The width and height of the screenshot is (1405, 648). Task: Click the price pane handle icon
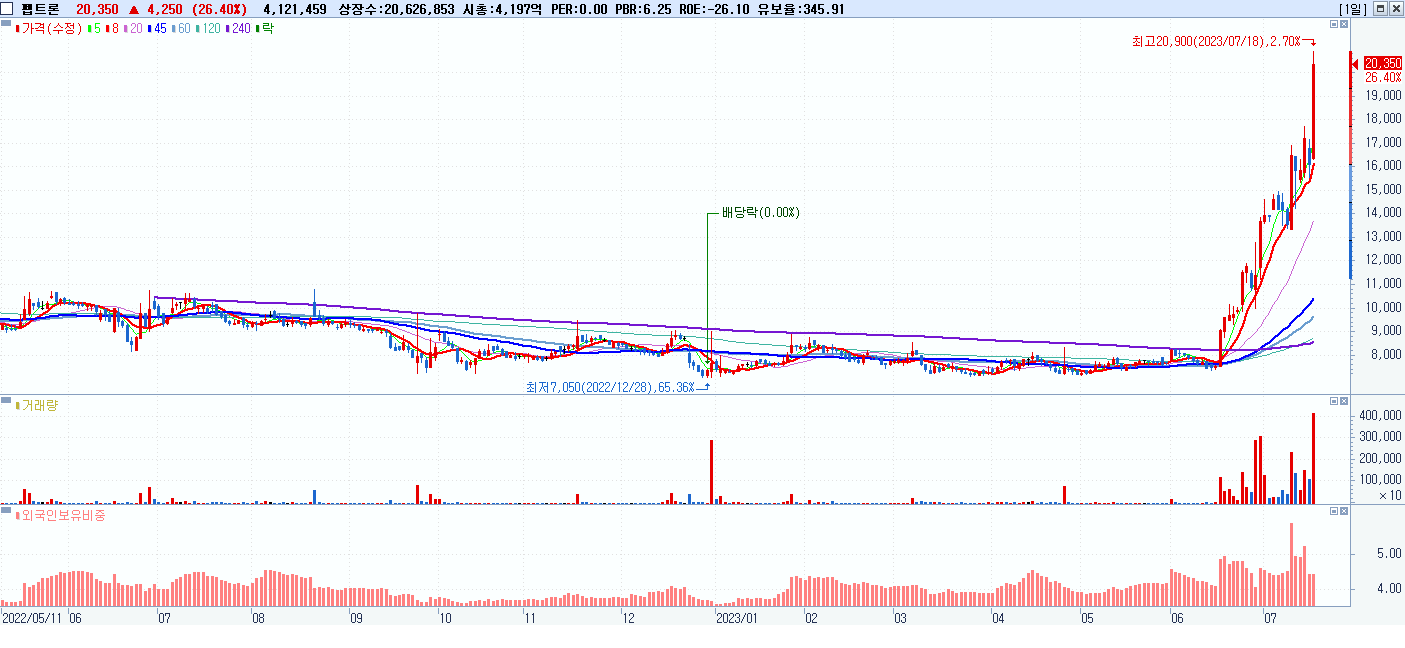7,23
